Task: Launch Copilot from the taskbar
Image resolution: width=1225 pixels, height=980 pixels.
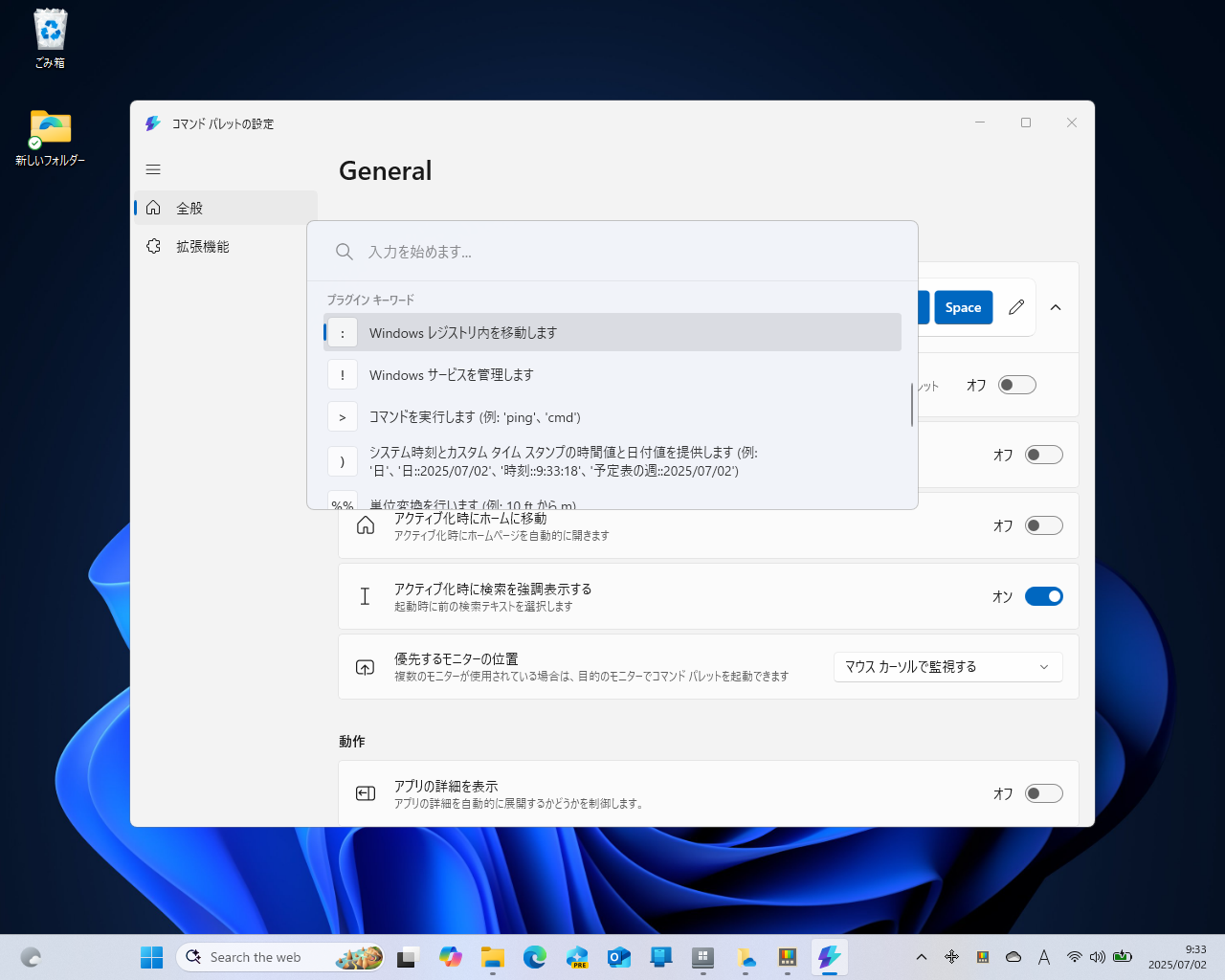Action: click(451, 957)
